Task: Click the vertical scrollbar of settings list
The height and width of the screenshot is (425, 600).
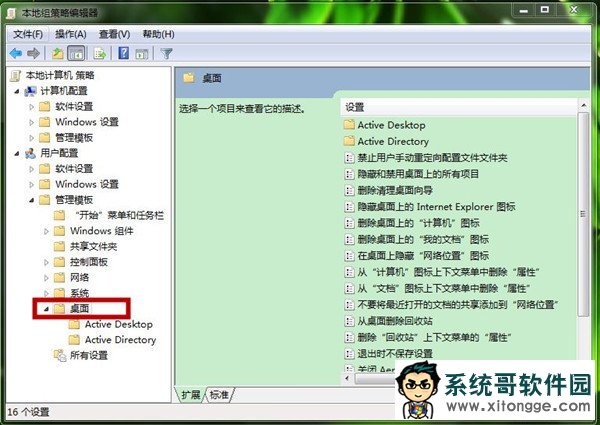Action: point(583,214)
